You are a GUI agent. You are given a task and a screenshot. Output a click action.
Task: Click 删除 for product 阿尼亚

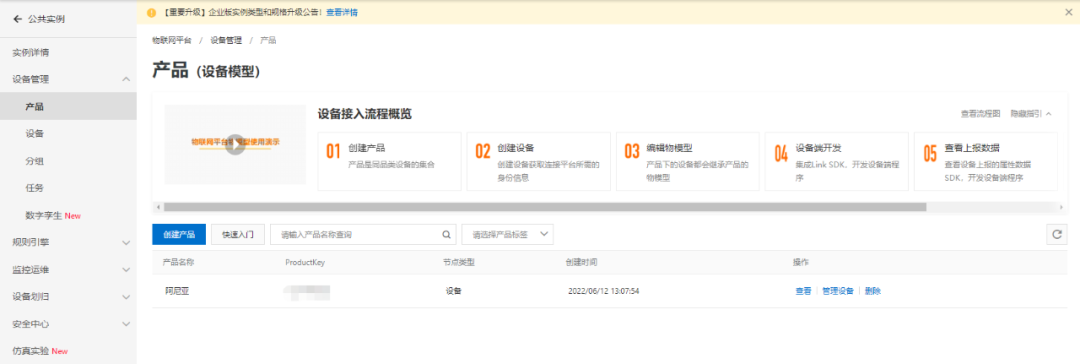click(873, 291)
